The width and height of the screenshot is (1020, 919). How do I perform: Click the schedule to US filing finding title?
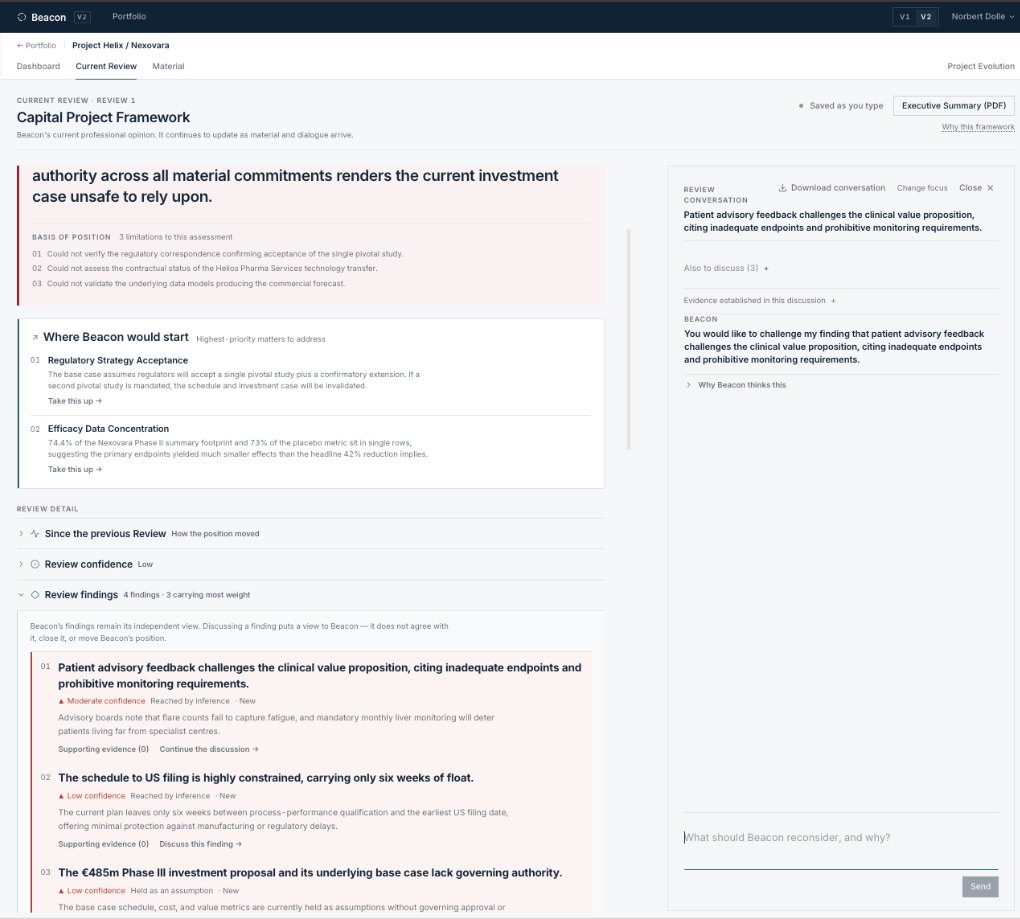coord(265,778)
